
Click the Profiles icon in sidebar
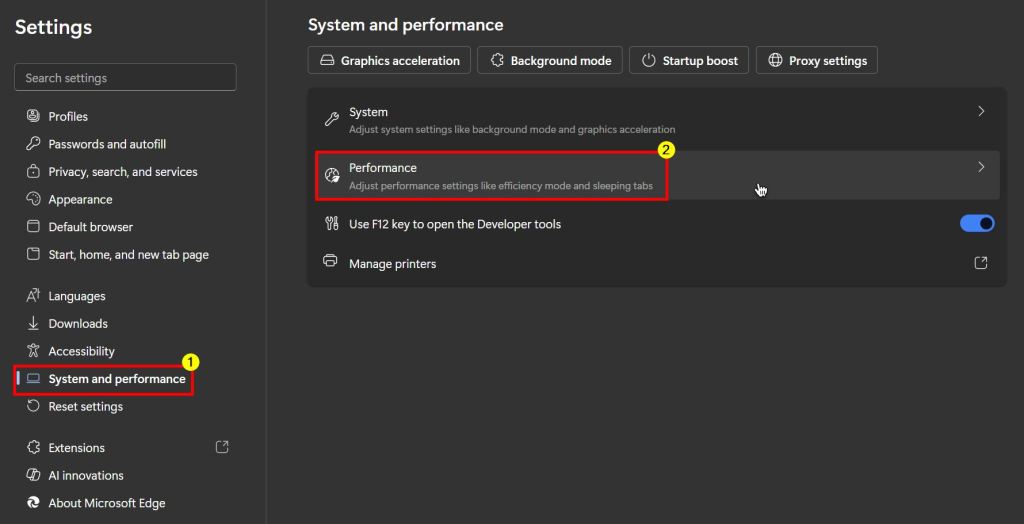33,116
